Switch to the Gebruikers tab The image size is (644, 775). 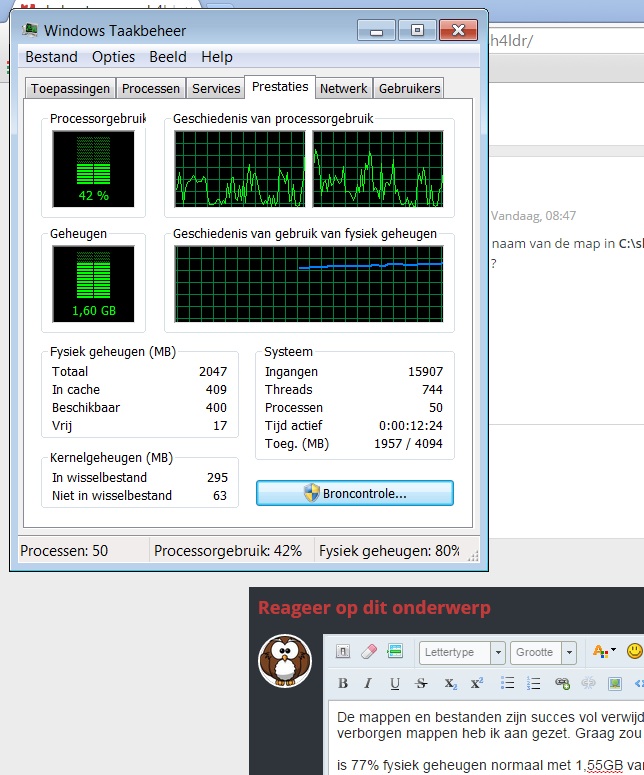point(409,88)
